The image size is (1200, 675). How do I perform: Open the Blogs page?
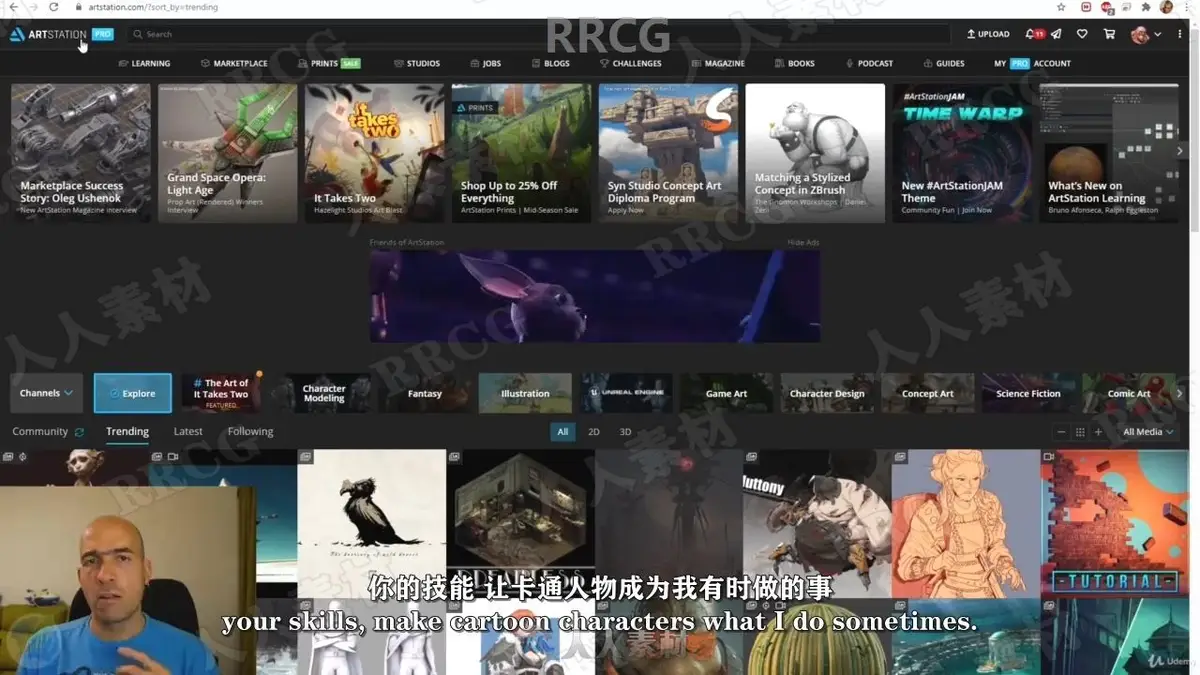pyautogui.click(x=551, y=63)
